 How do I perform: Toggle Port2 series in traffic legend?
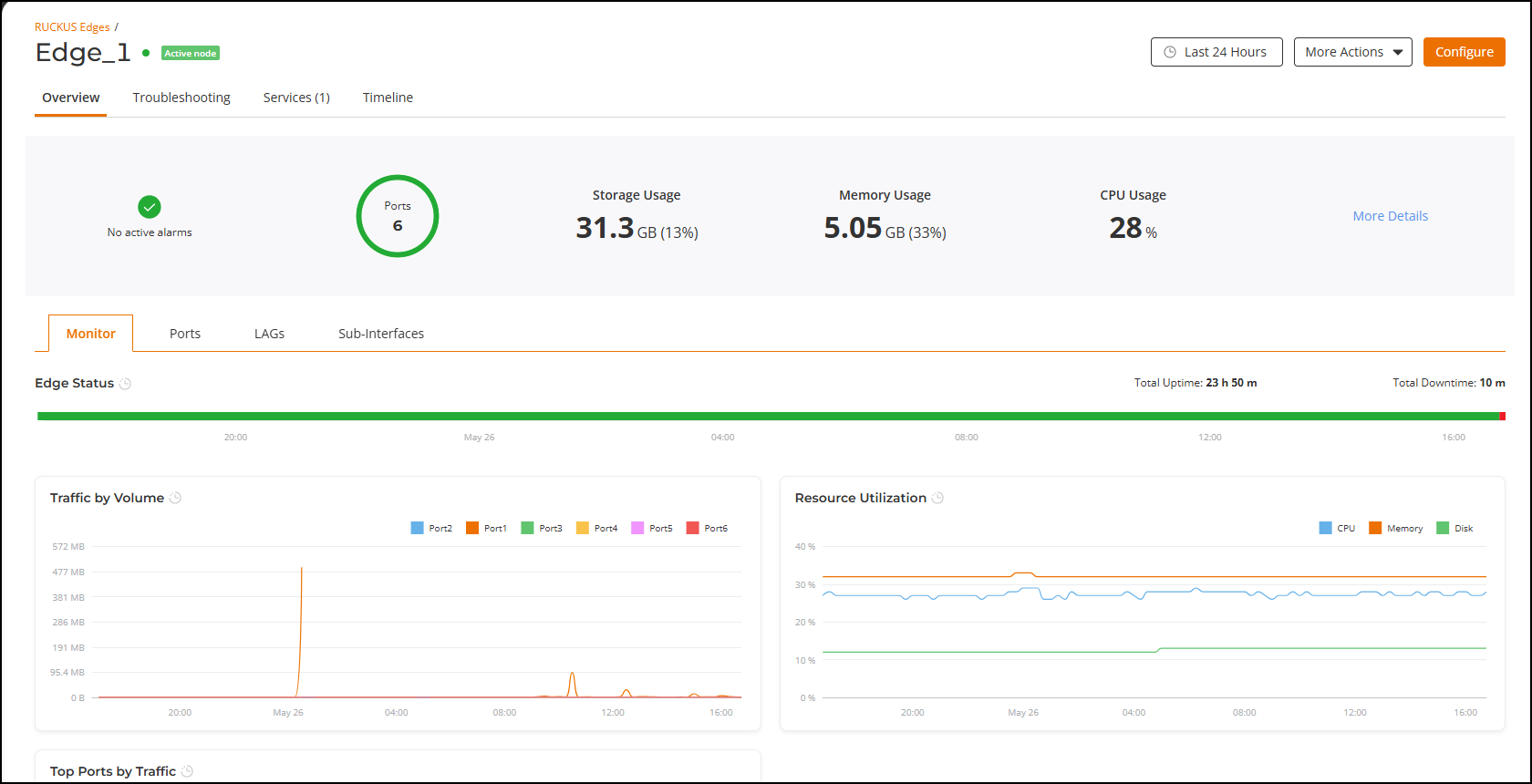[431, 528]
